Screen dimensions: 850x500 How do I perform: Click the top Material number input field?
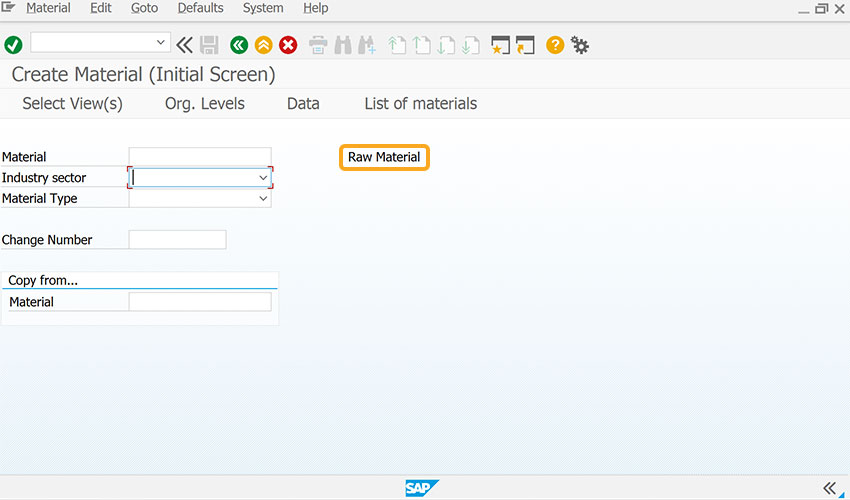(x=200, y=157)
